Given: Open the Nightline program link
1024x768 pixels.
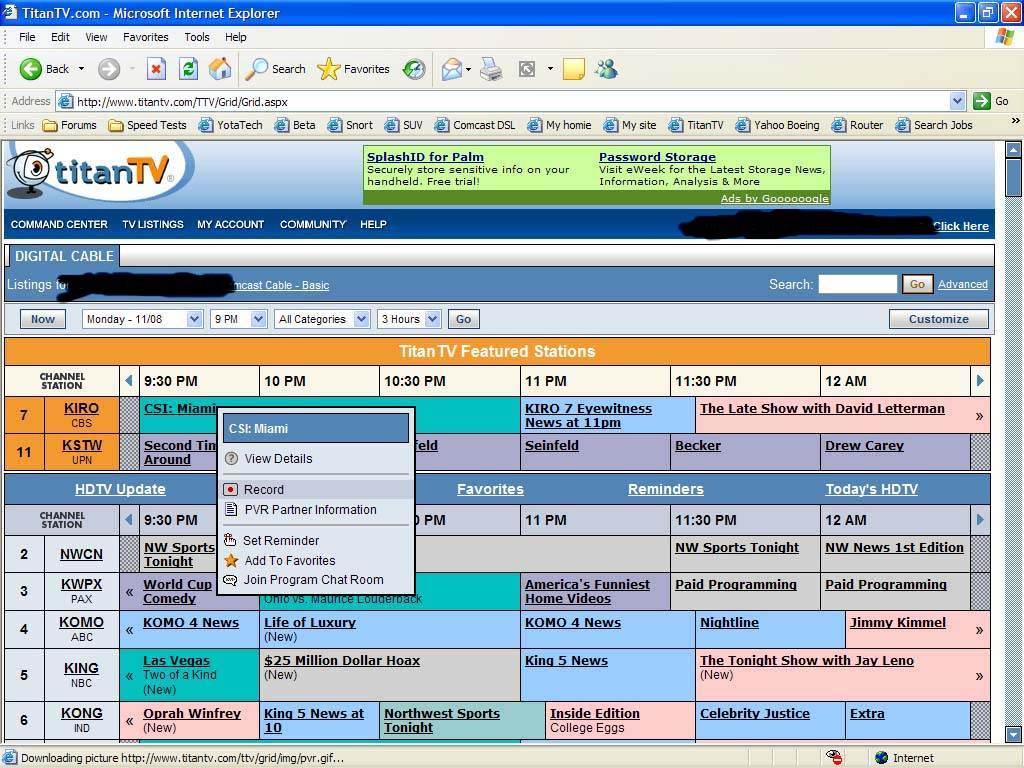Looking at the screenshot, I should 729,622.
